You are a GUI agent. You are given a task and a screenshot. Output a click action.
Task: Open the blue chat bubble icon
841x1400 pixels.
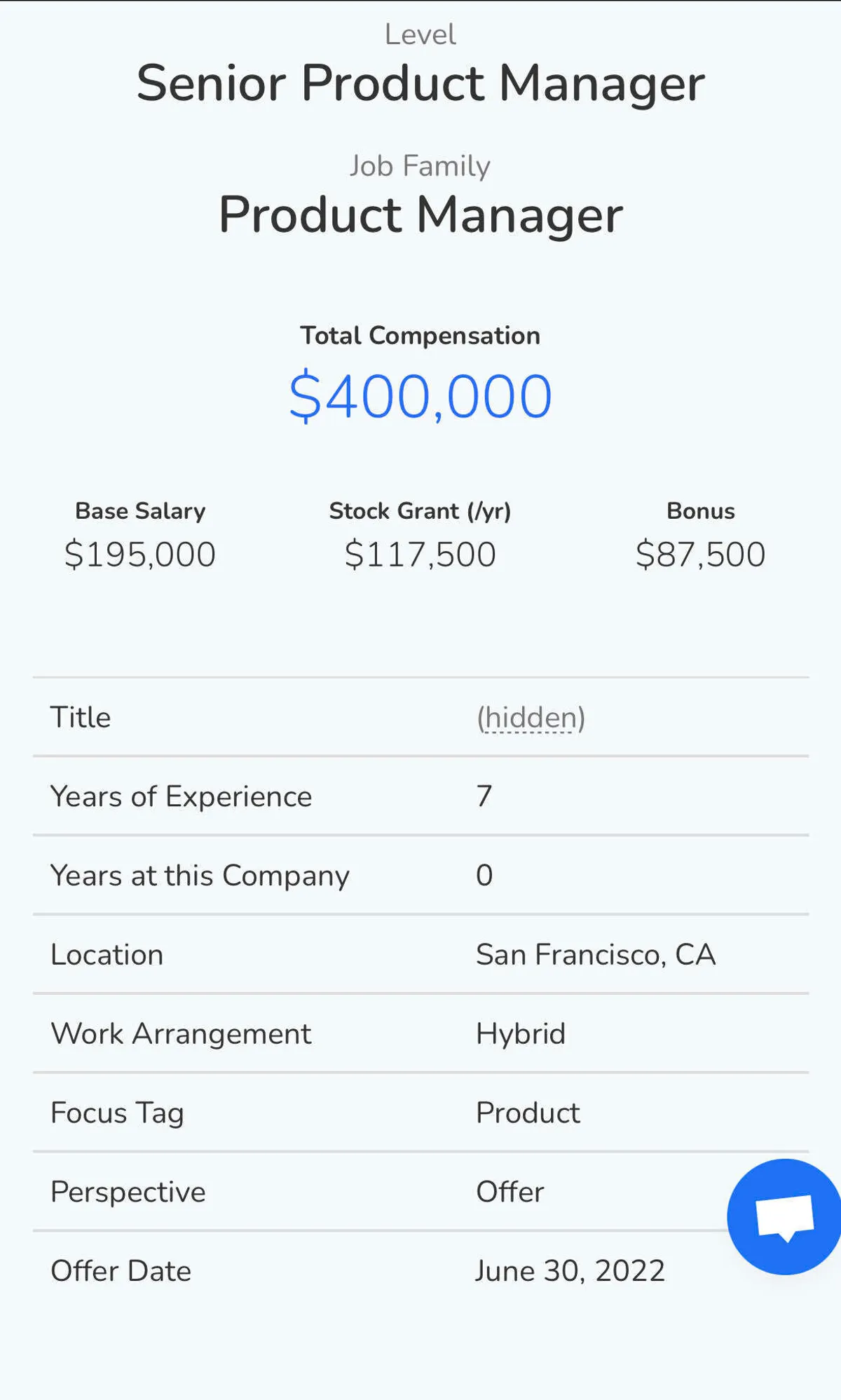pyautogui.click(x=784, y=1216)
